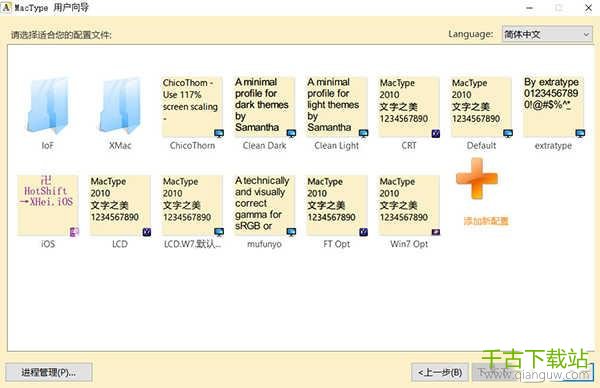600x388 pixels.
Task: Pick the iOS profile thumbnail
Action: coord(48,205)
